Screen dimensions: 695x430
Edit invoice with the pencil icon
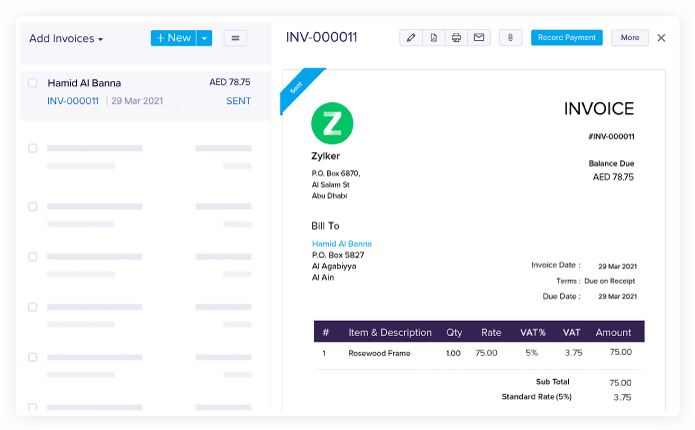pos(411,38)
